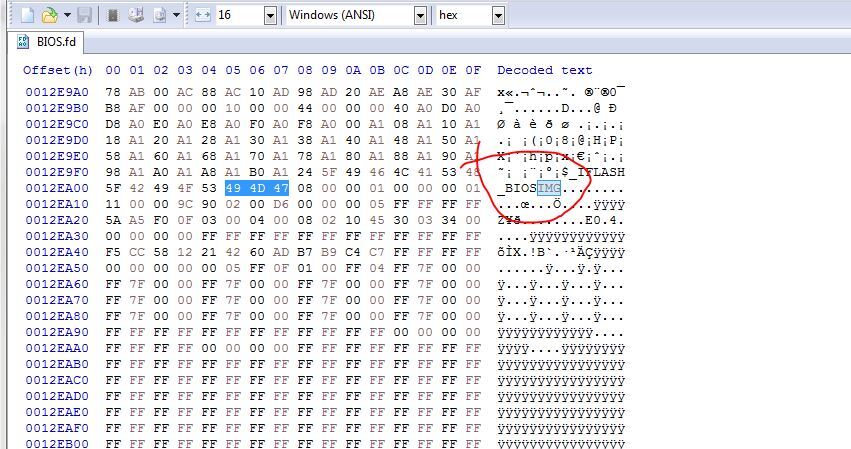851x449 pixels.
Task: Click byte 44 in row 0012E9B0
Action: click(305, 108)
